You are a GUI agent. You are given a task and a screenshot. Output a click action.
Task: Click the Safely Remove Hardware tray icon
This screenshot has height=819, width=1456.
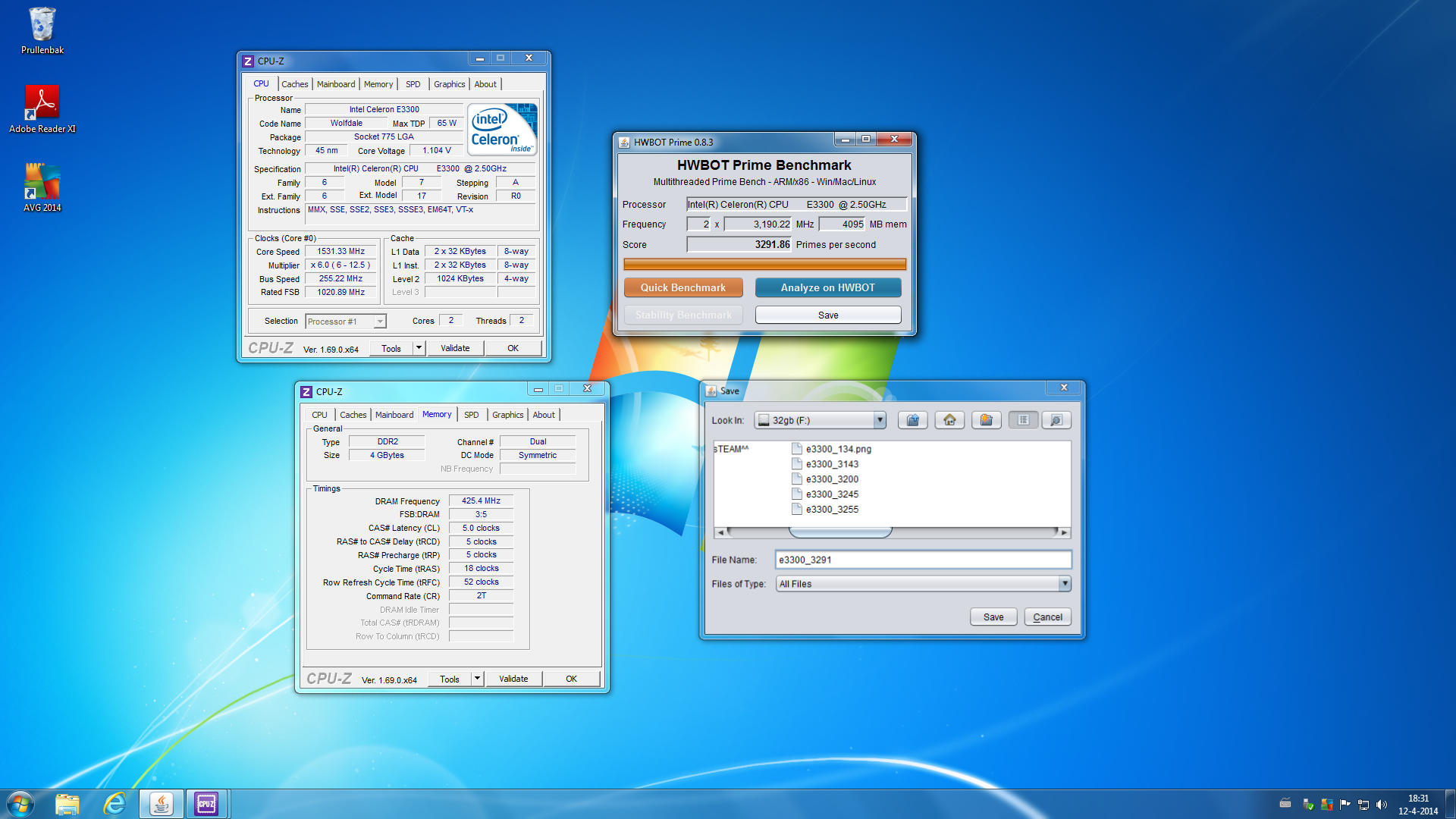[1307, 804]
